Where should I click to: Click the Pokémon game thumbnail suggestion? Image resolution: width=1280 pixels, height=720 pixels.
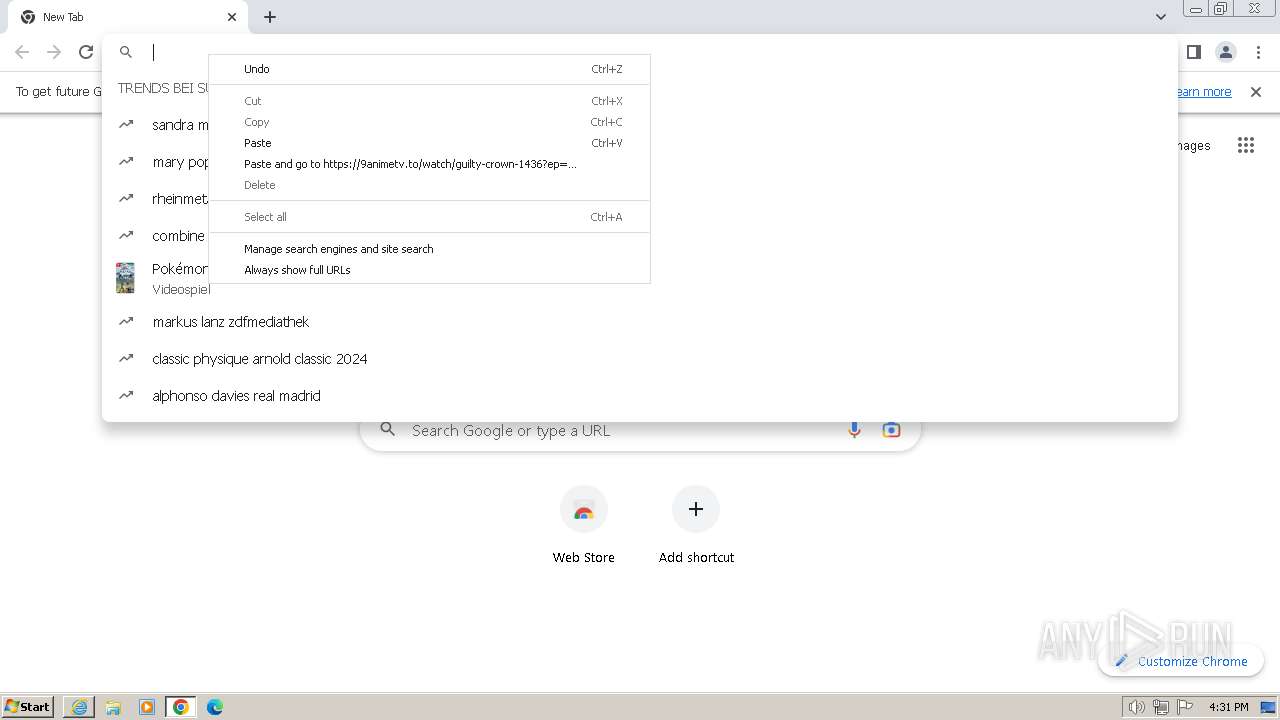point(125,278)
